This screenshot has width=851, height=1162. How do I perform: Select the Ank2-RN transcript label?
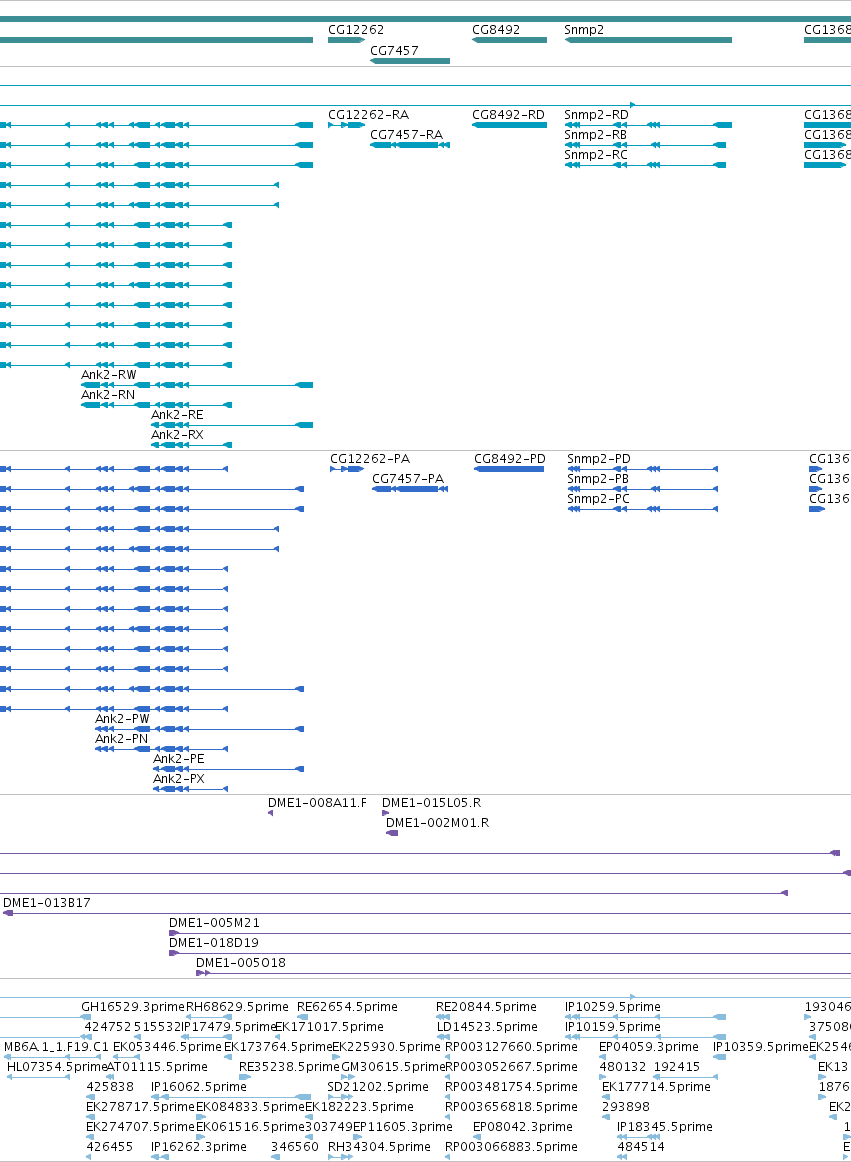(x=108, y=395)
